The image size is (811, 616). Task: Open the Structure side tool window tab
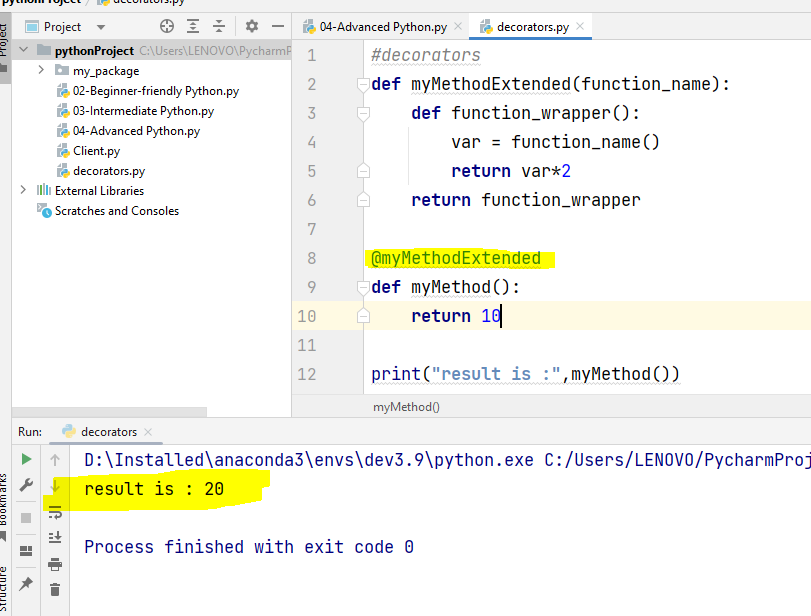[4, 590]
